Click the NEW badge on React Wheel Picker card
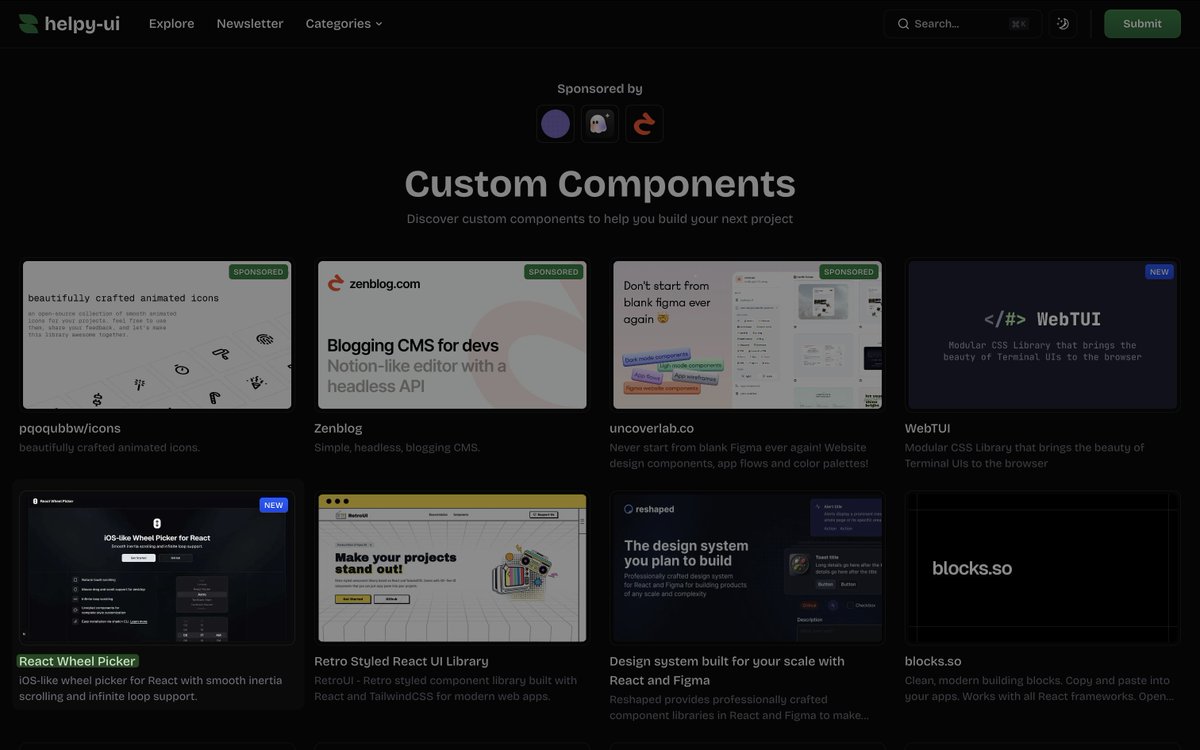Screen dimensions: 1200x750 [x=274, y=505]
